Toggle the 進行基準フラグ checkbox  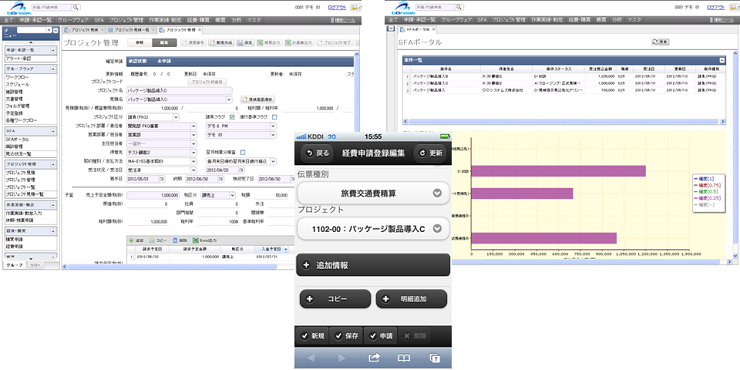[275, 117]
